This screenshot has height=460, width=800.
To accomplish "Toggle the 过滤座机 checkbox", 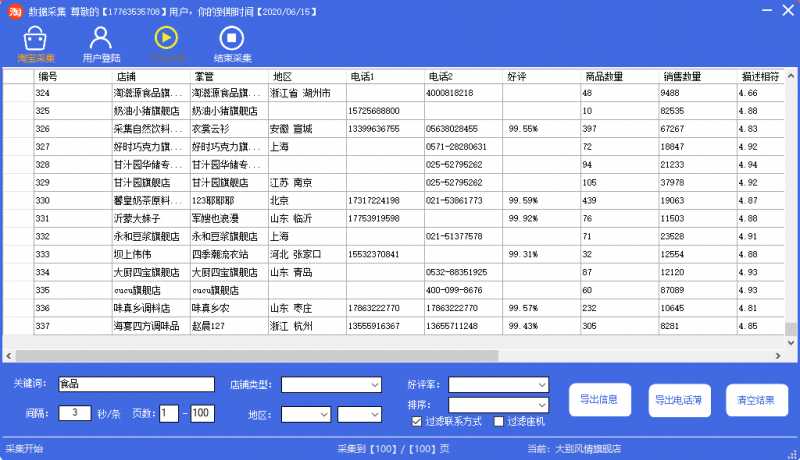I will click(499, 422).
